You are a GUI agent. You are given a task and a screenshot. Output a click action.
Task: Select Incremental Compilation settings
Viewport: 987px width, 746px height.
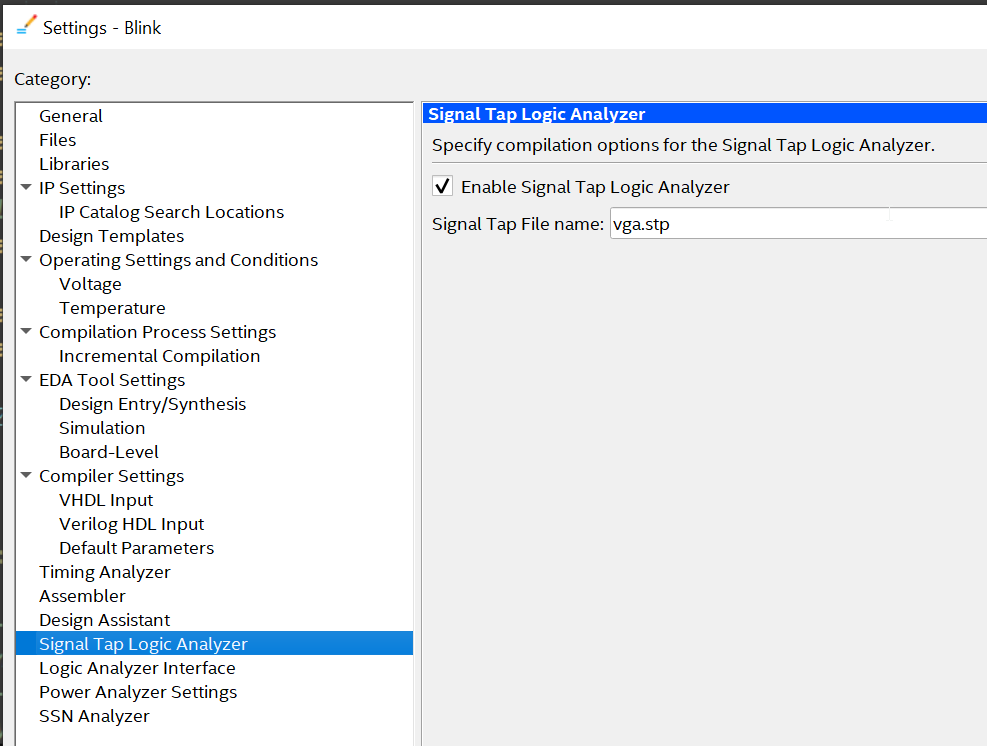click(x=159, y=356)
